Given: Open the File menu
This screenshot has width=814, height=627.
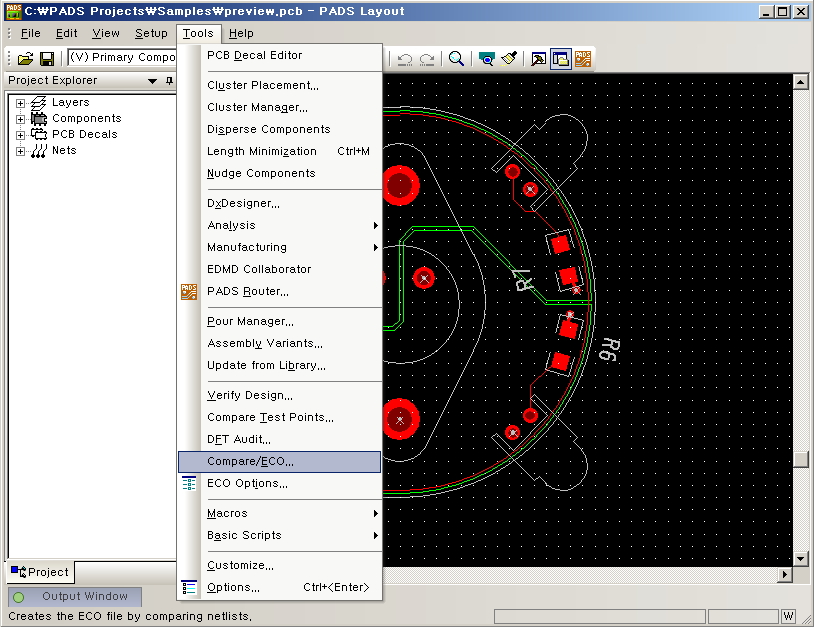Looking at the screenshot, I should tap(31, 33).
